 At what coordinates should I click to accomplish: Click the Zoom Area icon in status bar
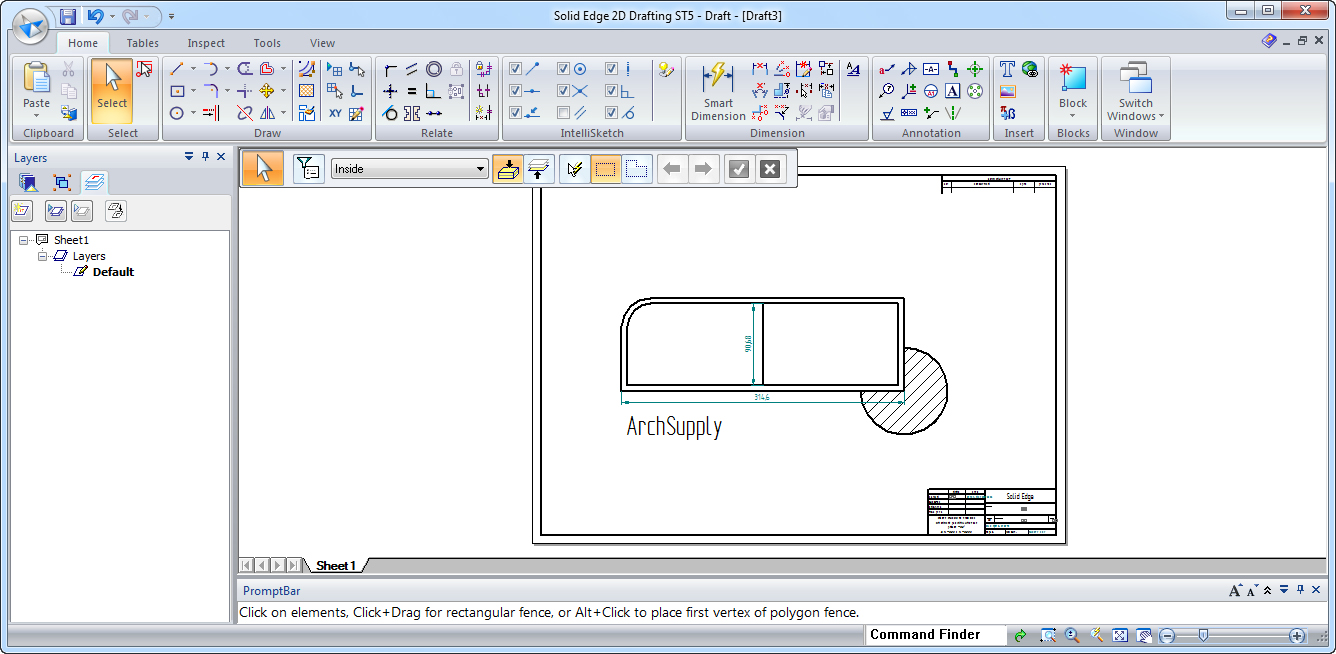1048,635
